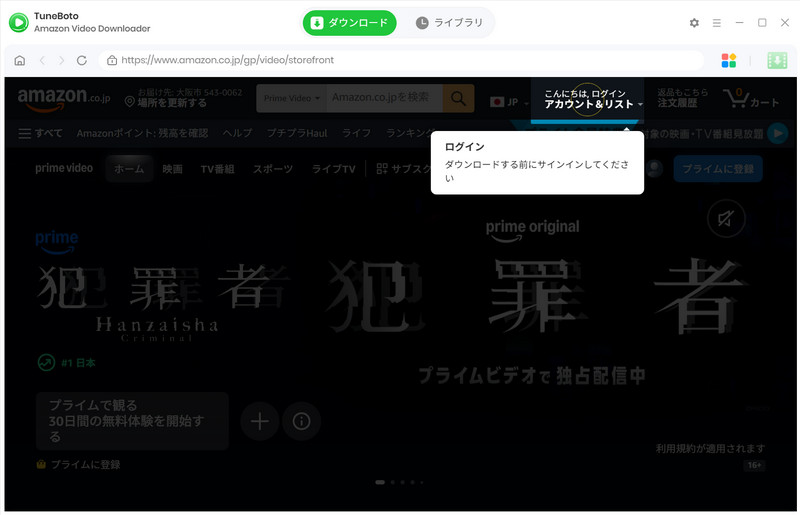Expand the Prime Video search category dropdown
This screenshot has height=515, width=800.
(291, 98)
